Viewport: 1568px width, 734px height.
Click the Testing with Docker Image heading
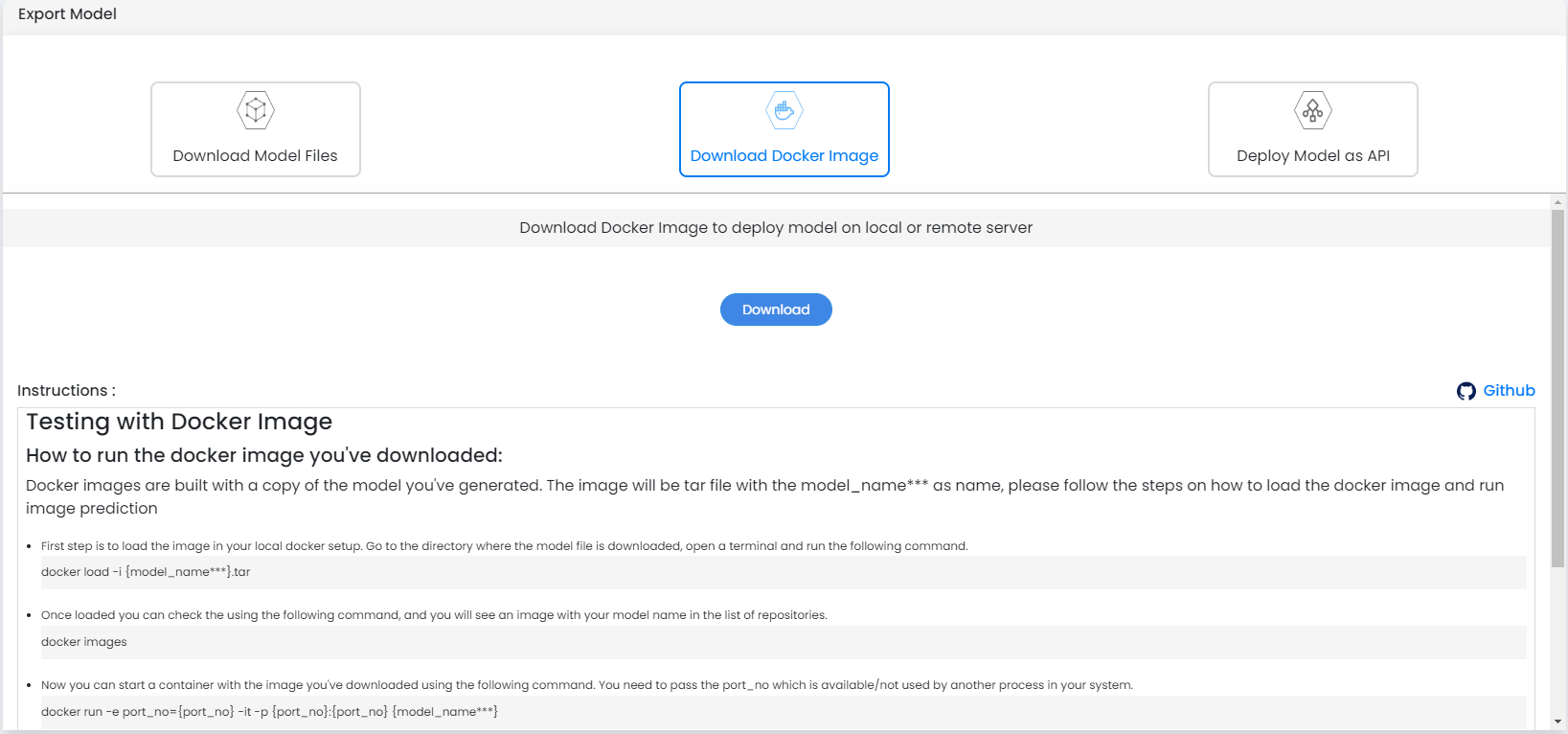(x=179, y=422)
